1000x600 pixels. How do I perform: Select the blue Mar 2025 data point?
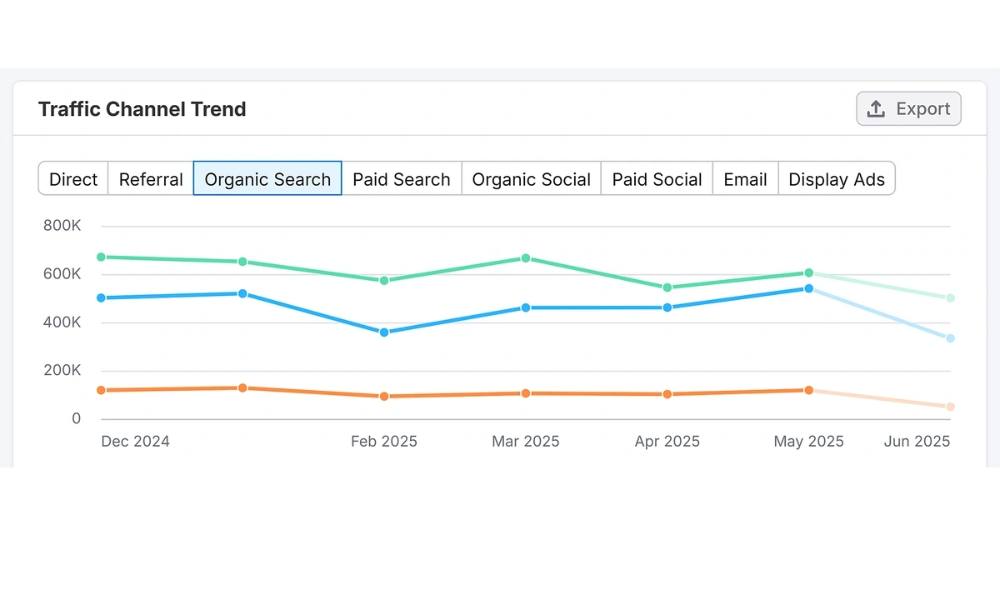(x=525, y=307)
